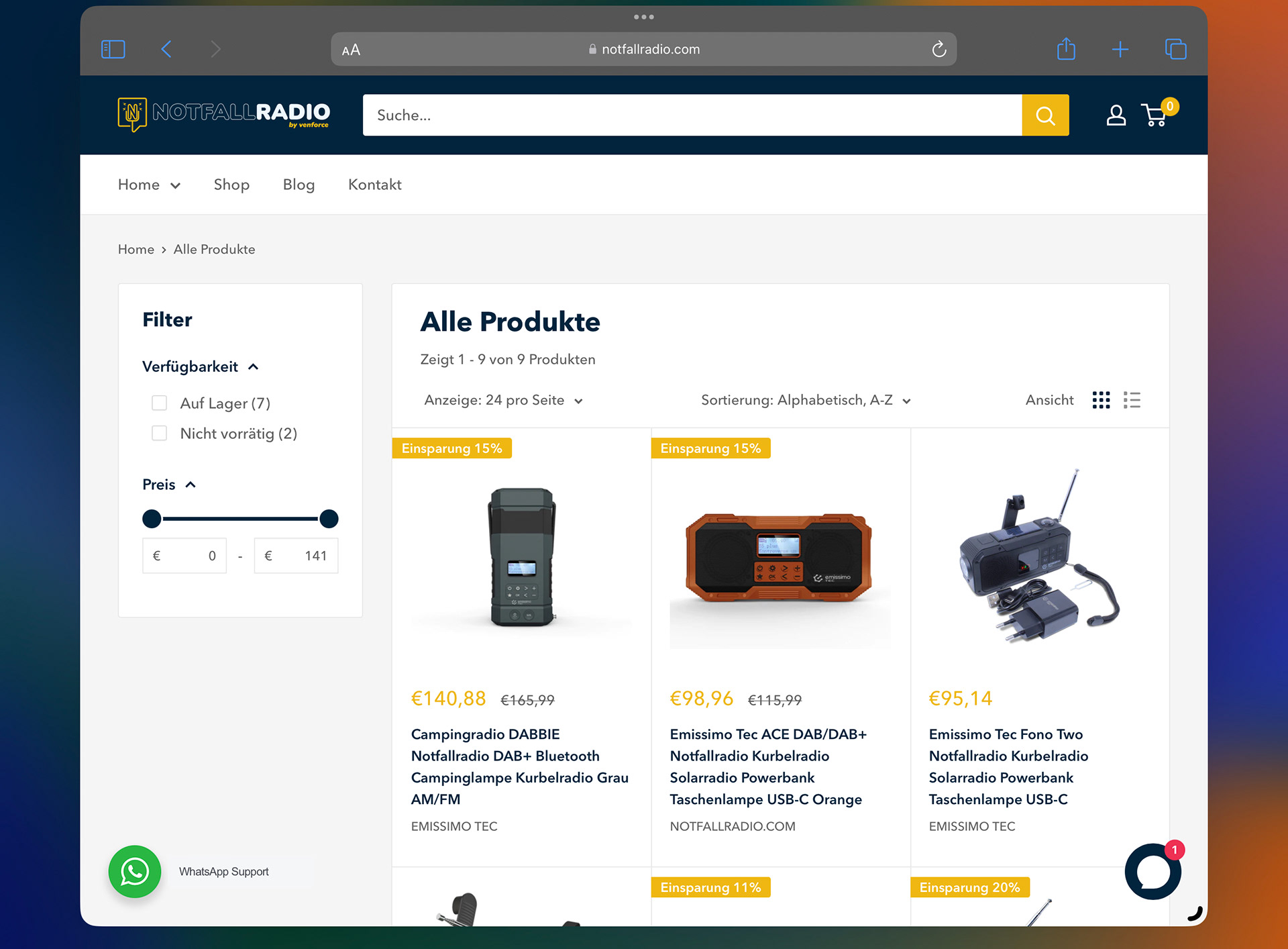Open Campingradio DABBIE product image

[x=521, y=557]
